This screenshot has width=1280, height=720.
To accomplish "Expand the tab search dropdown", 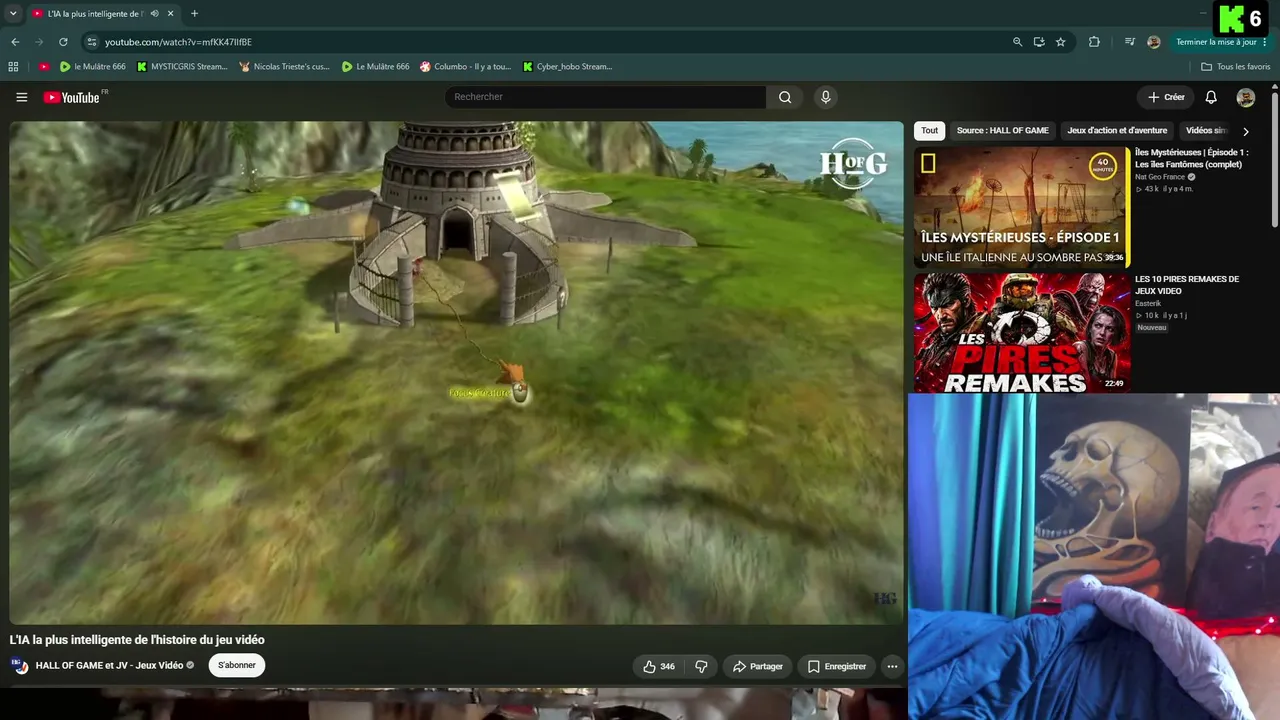I will (13, 14).
